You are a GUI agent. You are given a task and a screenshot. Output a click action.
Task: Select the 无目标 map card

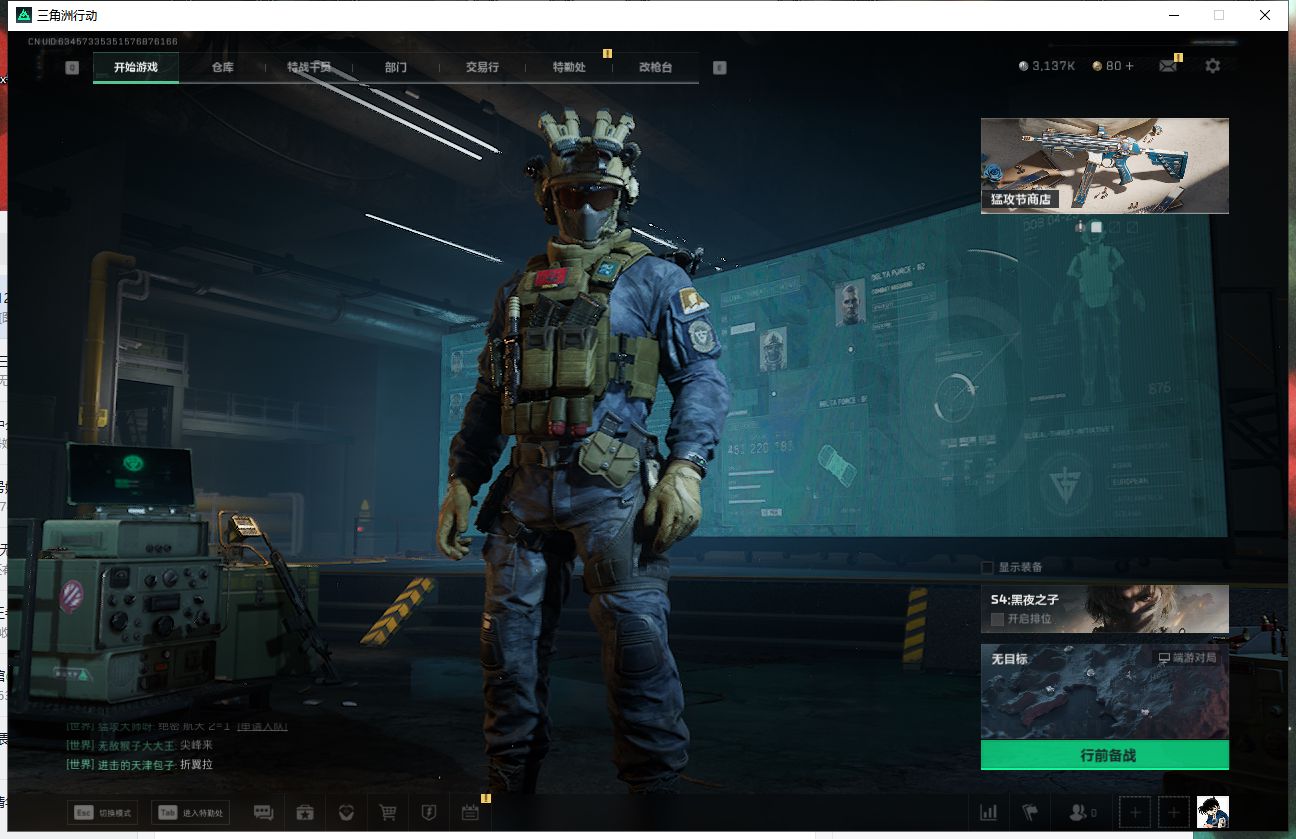click(x=1105, y=692)
